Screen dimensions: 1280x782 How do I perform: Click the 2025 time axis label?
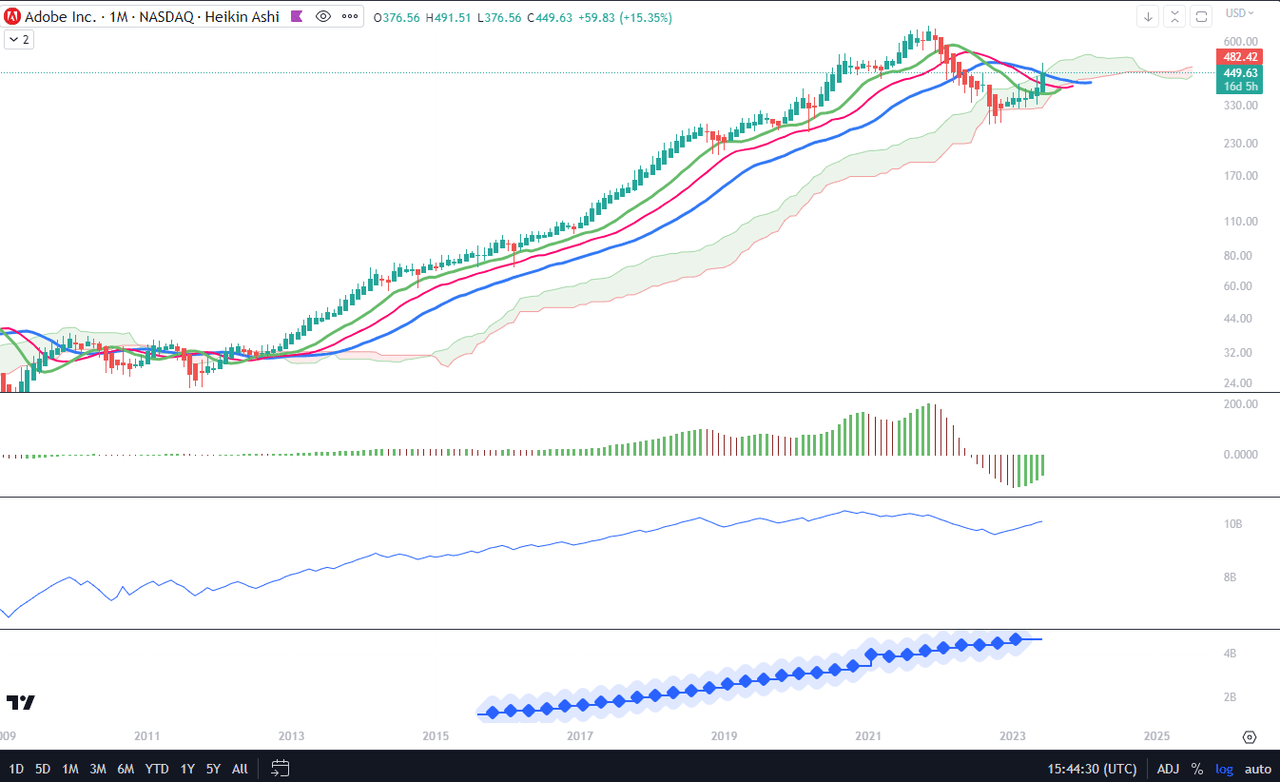click(1157, 737)
